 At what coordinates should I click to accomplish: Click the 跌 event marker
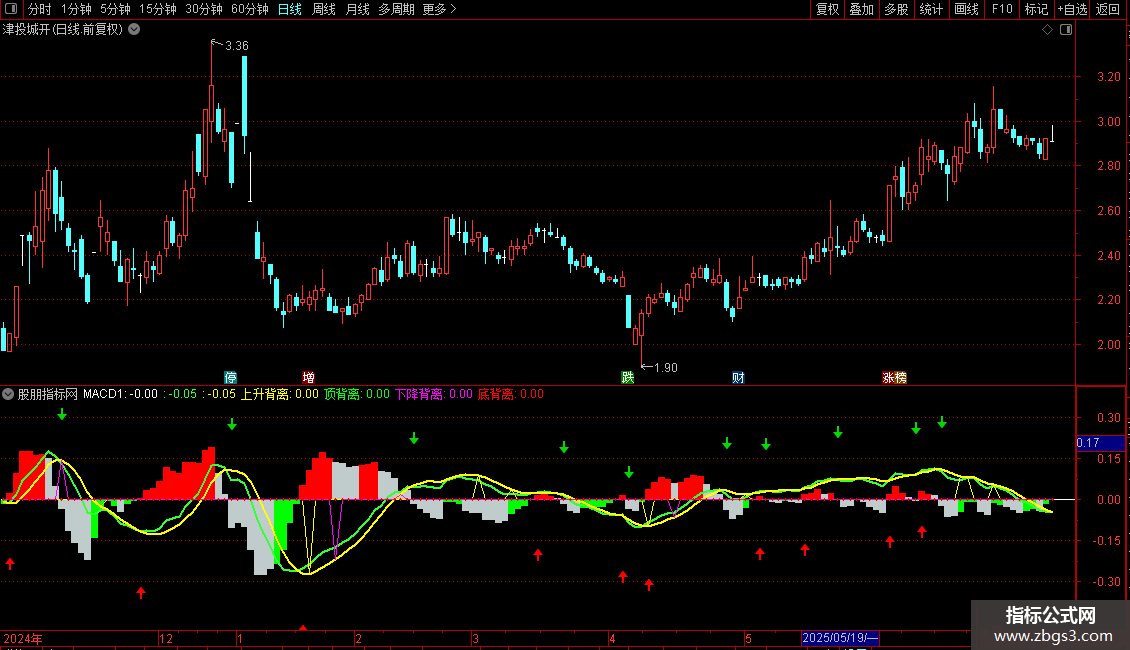(628, 378)
